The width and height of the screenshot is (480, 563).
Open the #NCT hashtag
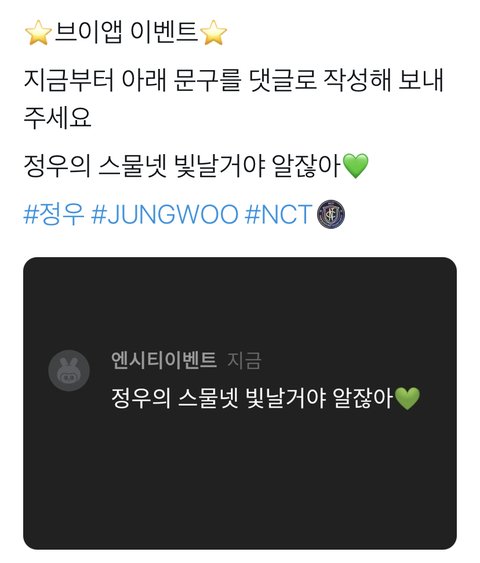coord(278,214)
